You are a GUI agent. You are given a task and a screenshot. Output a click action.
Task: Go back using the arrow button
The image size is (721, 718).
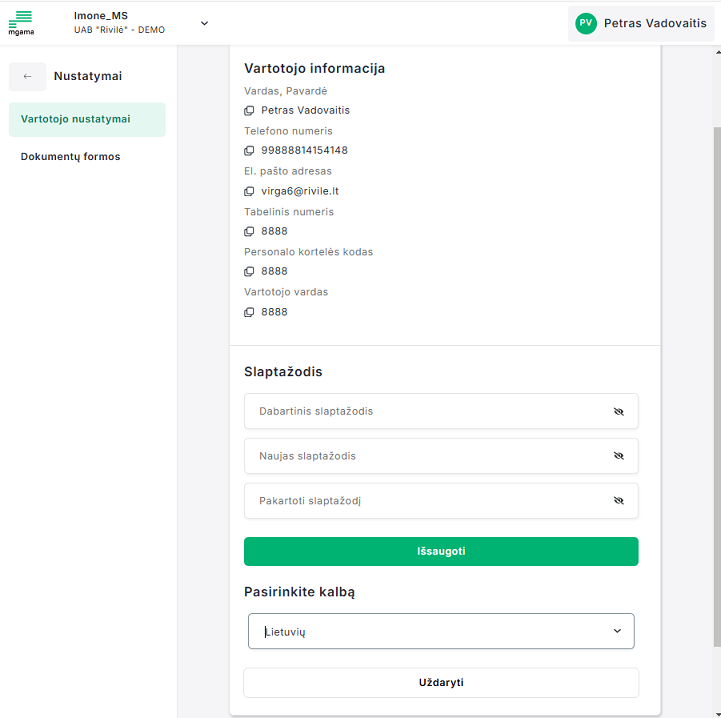click(x=27, y=76)
